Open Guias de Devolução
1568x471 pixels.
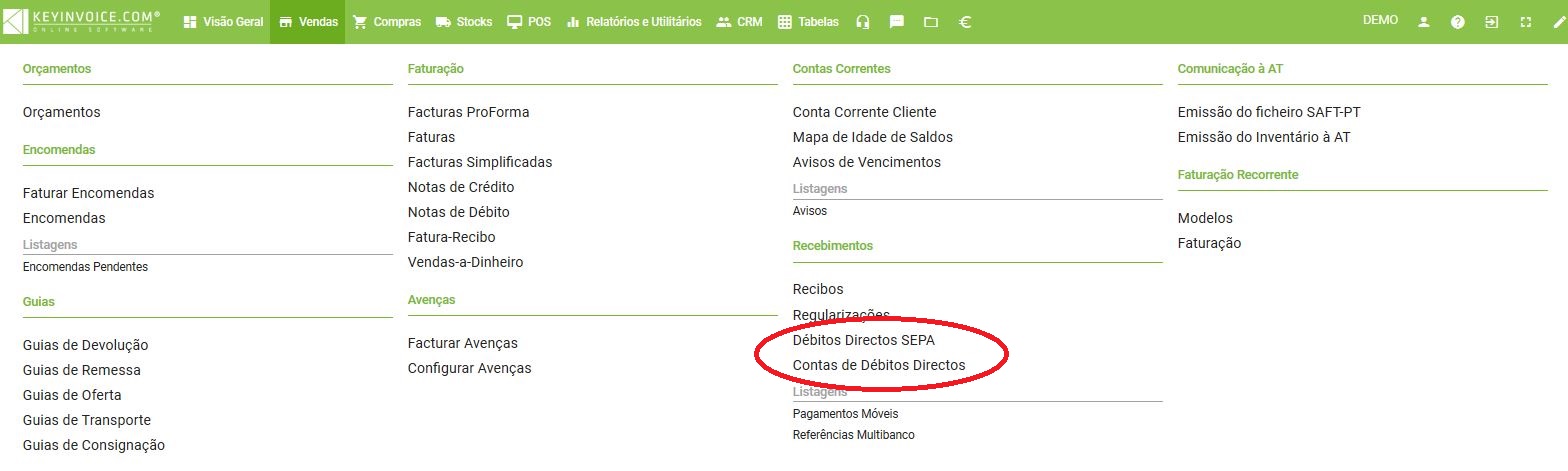pyautogui.click(x=85, y=345)
